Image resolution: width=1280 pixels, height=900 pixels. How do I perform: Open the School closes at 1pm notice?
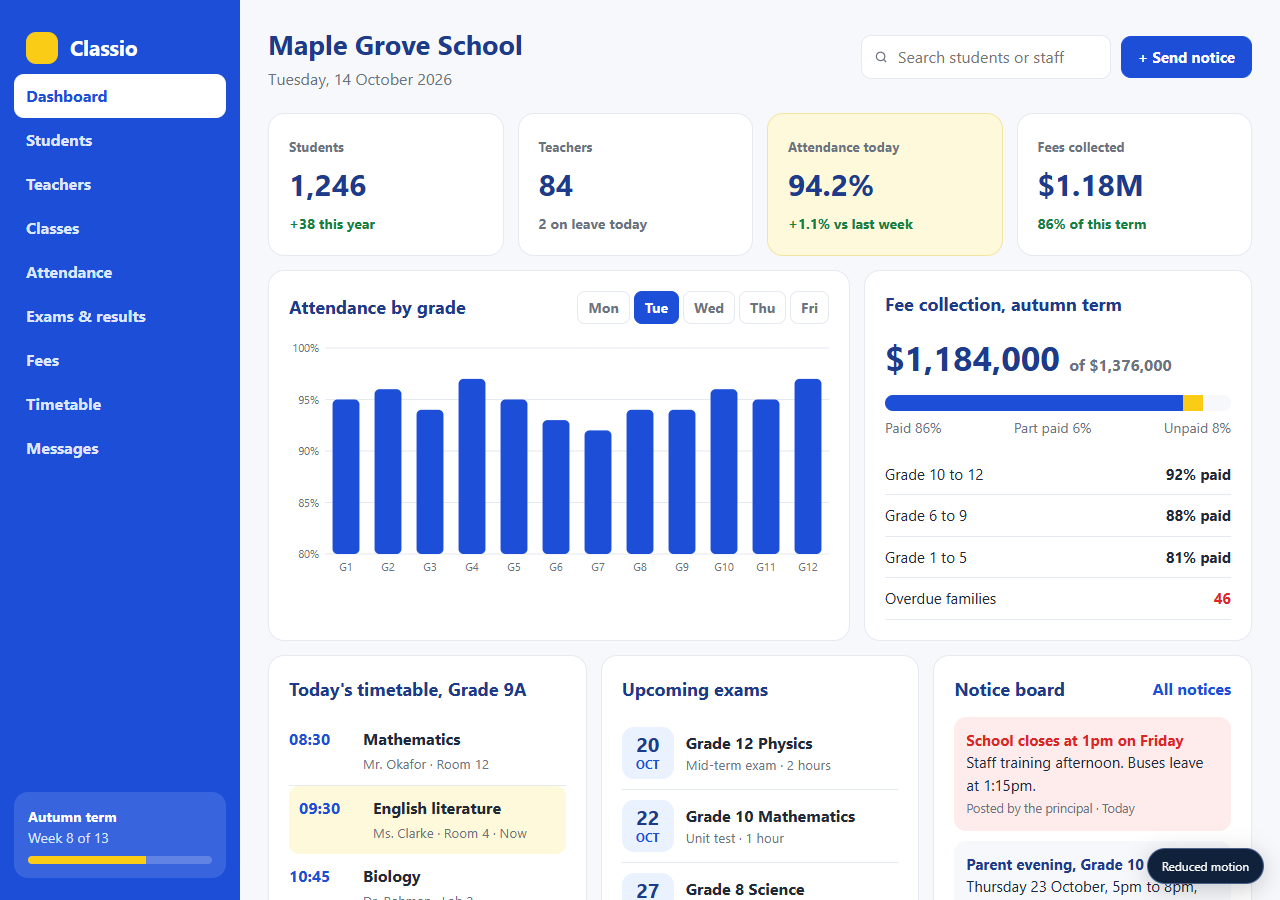tap(1092, 774)
